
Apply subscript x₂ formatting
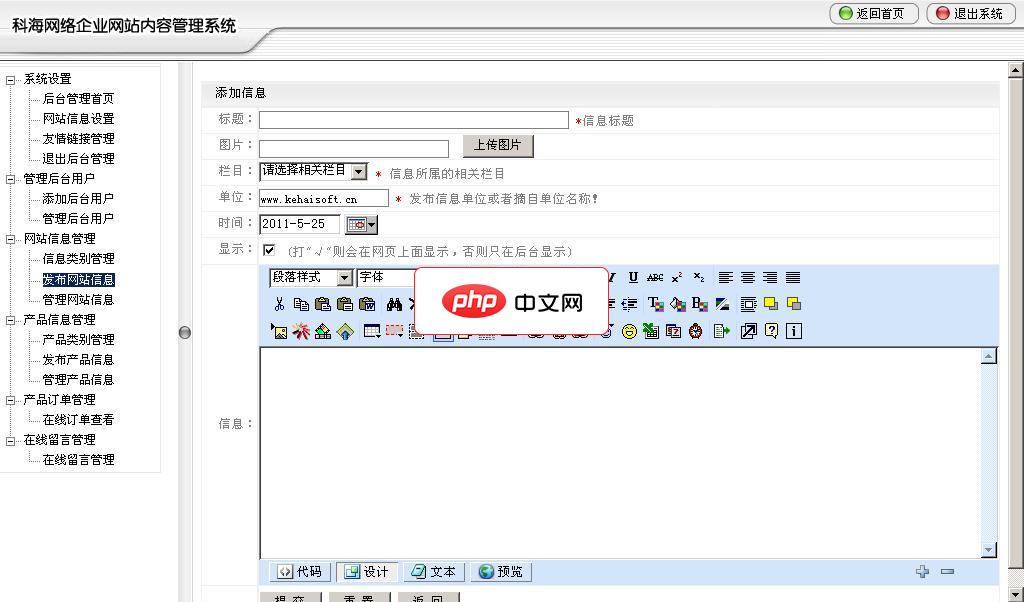point(699,277)
